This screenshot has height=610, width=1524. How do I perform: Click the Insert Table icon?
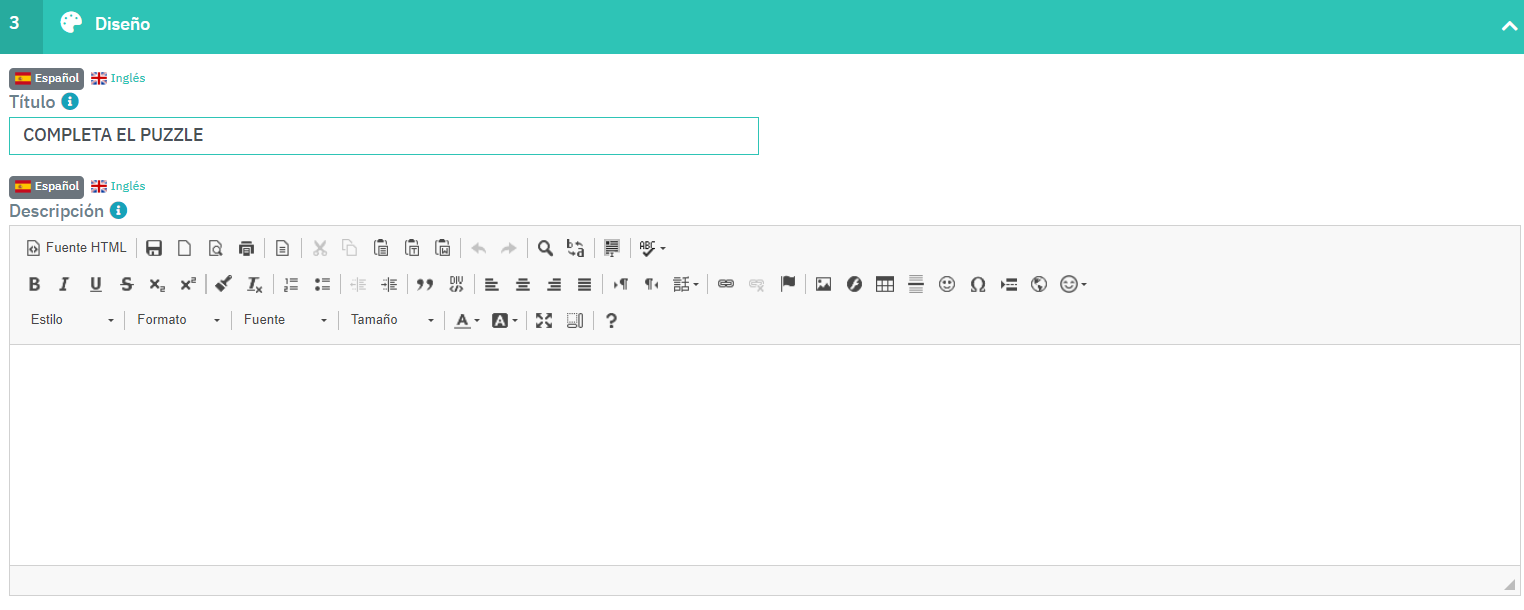coord(885,284)
